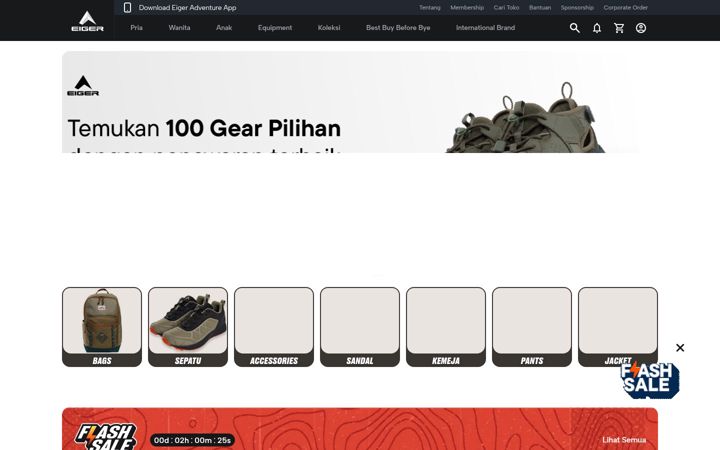Click the Flash Sale logo in red banner
The width and height of the screenshot is (720, 450).
(x=106, y=436)
